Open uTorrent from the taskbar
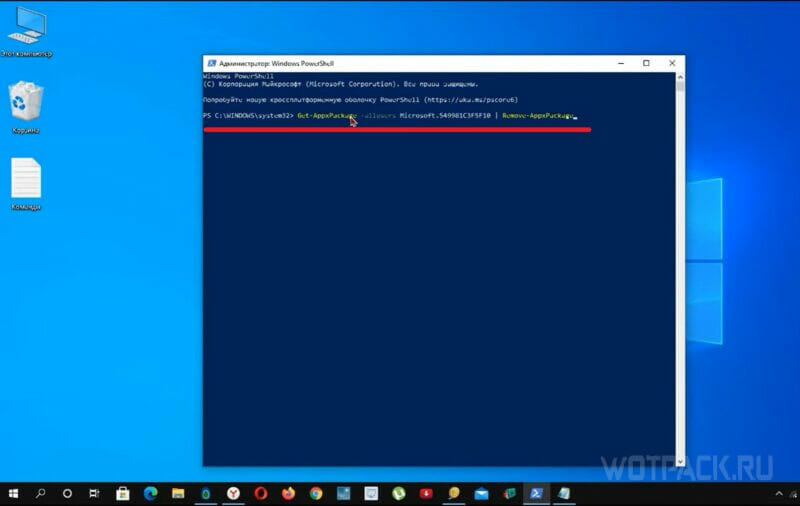Image resolution: width=800 pixels, height=506 pixels. pyautogui.click(x=399, y=493)
